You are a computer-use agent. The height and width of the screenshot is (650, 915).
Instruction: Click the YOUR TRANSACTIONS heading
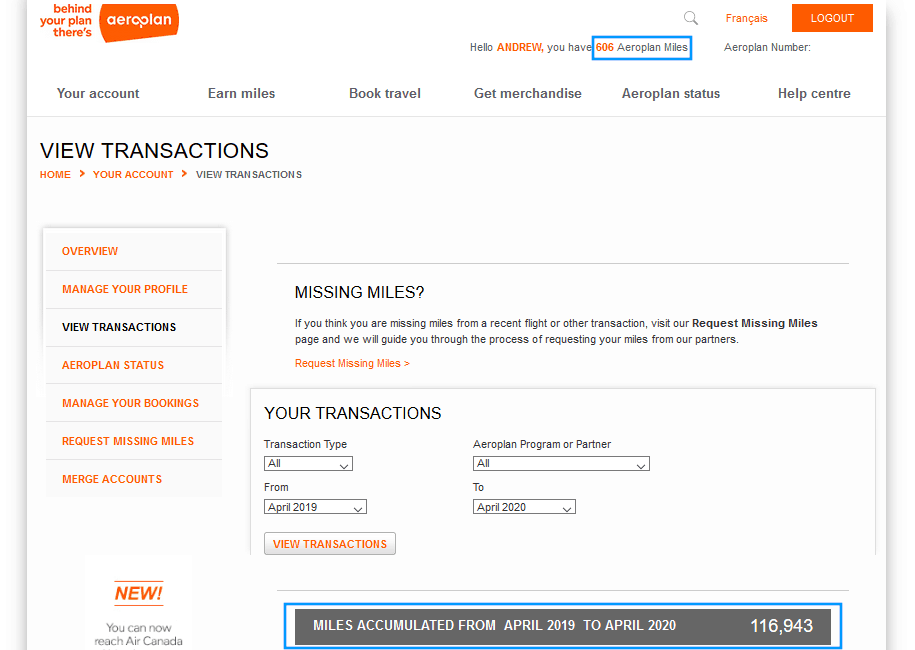point(352,413)
